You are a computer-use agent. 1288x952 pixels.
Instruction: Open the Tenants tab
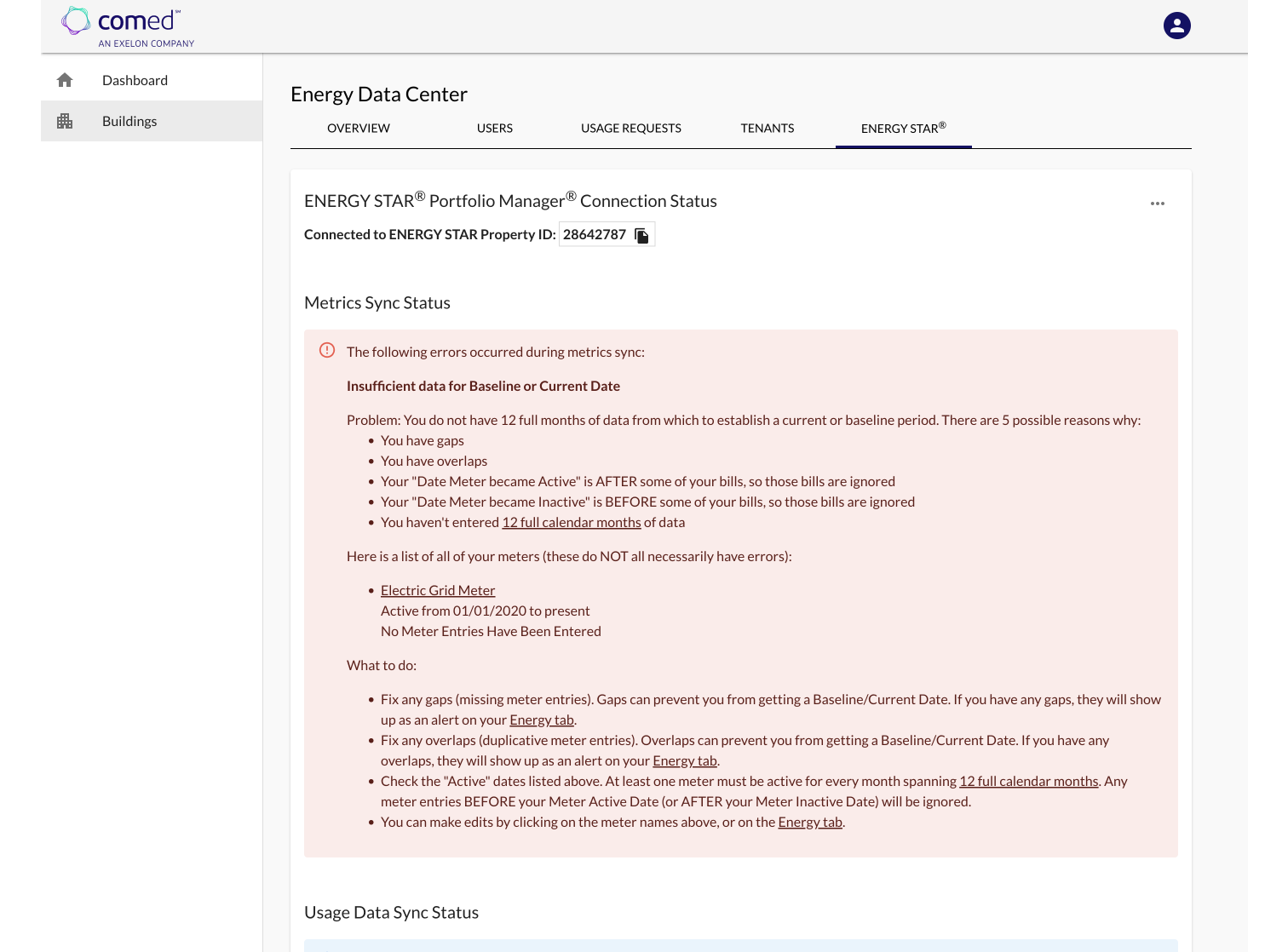(768, 129)
